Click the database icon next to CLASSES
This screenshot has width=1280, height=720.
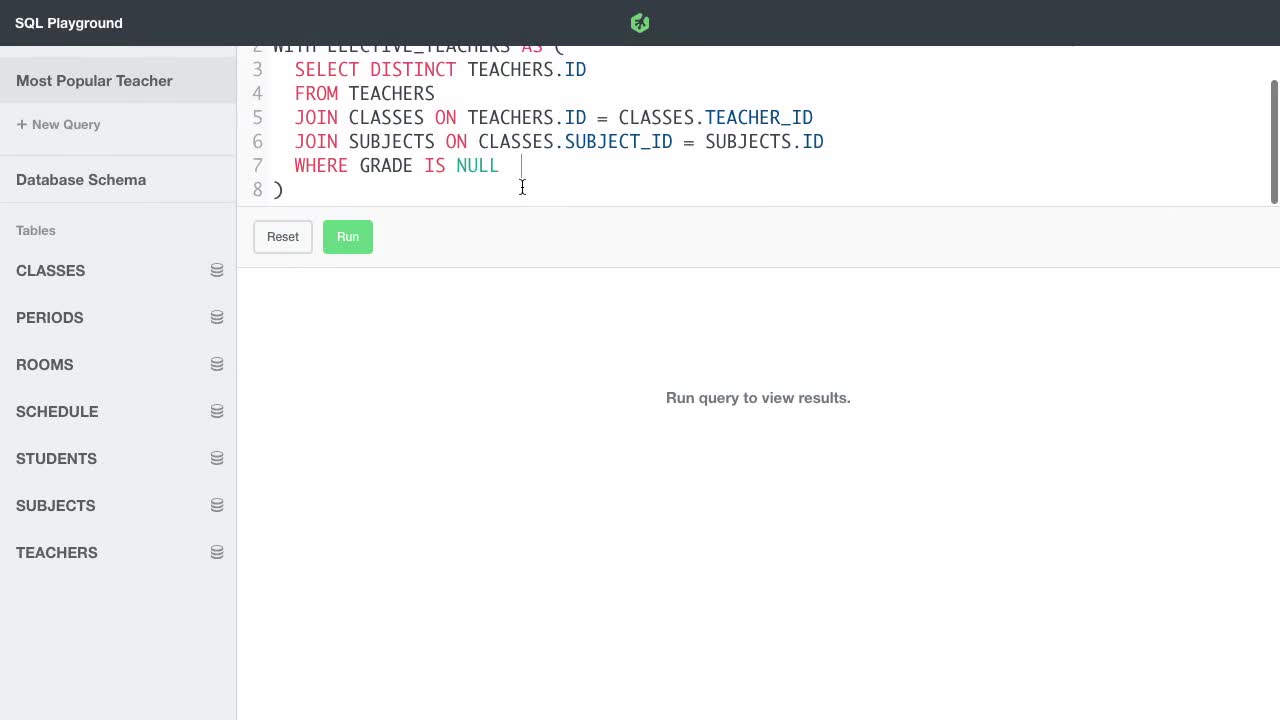(217, 270)
